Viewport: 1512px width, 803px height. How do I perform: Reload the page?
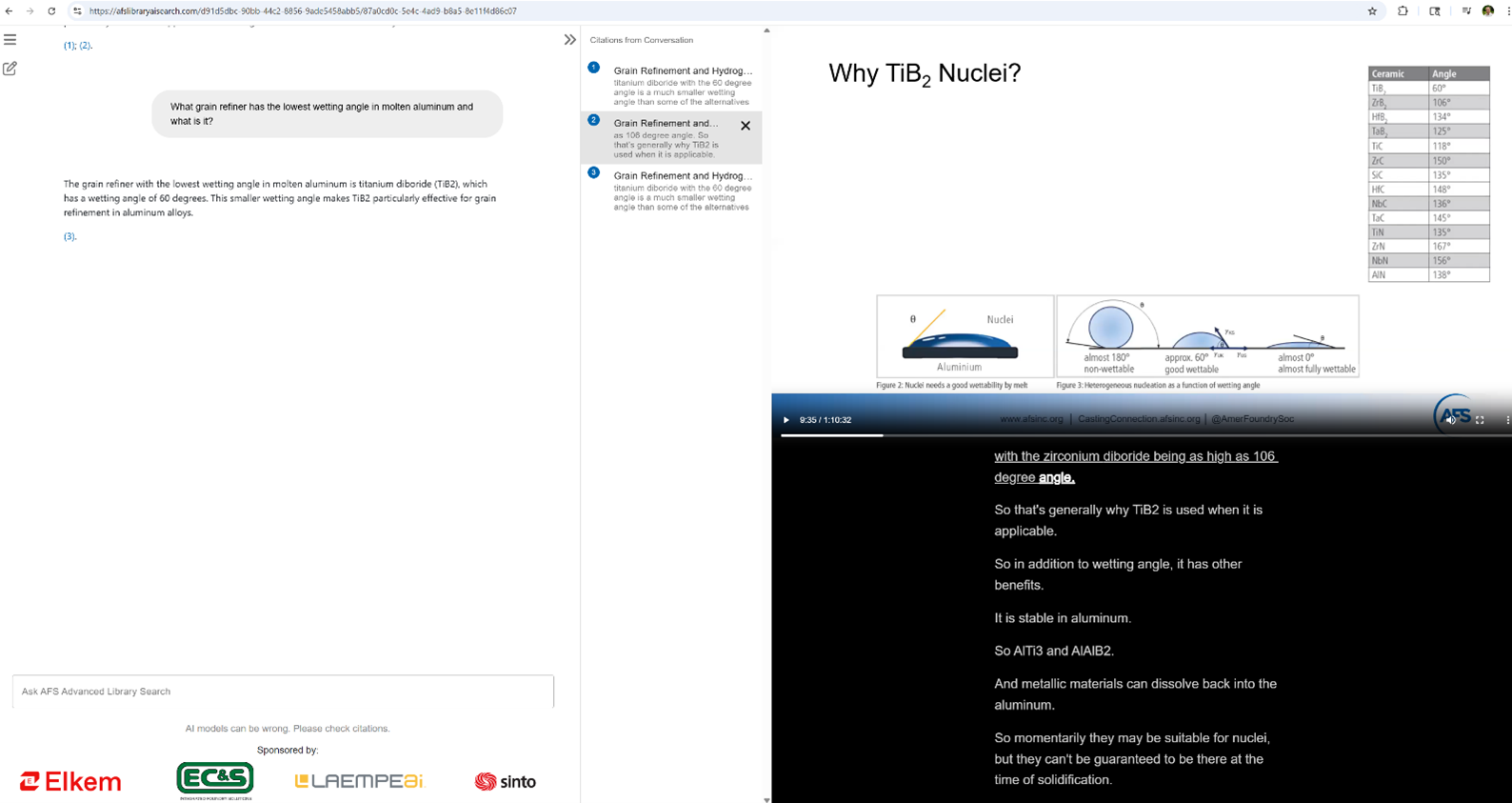tap(51, 11)
